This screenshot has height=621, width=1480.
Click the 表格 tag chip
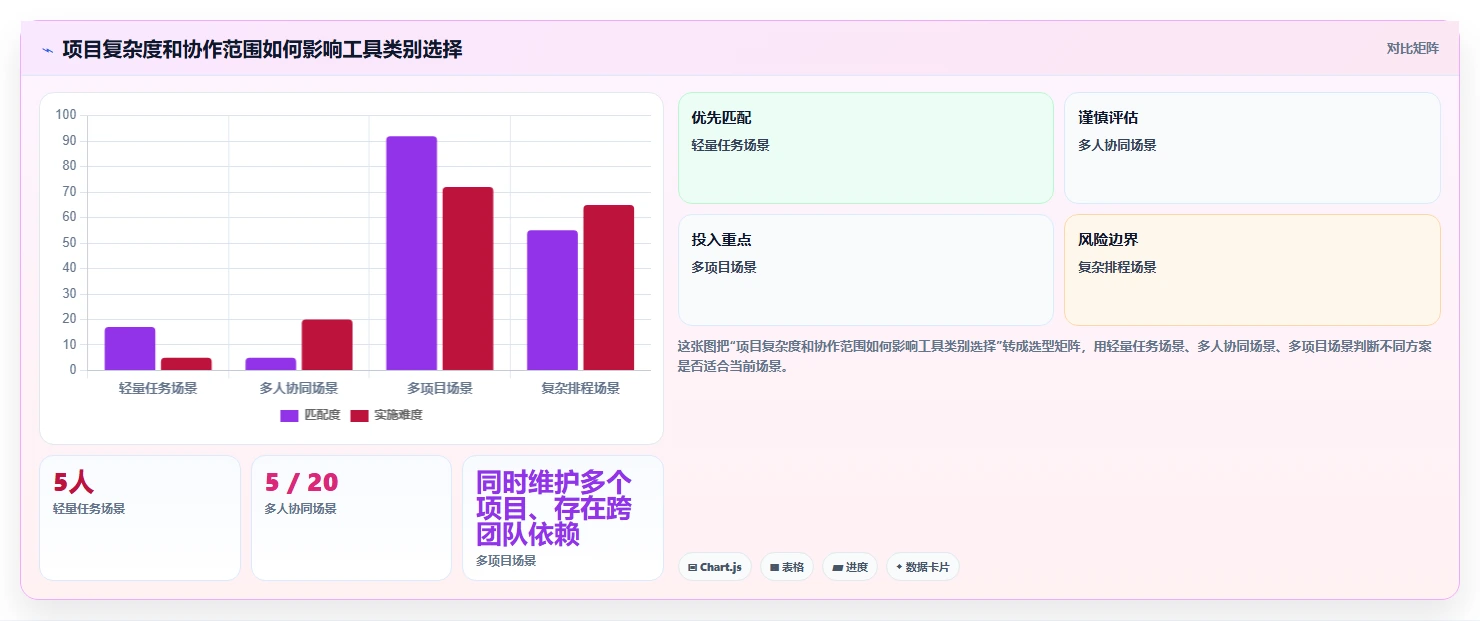coord(787,567)
